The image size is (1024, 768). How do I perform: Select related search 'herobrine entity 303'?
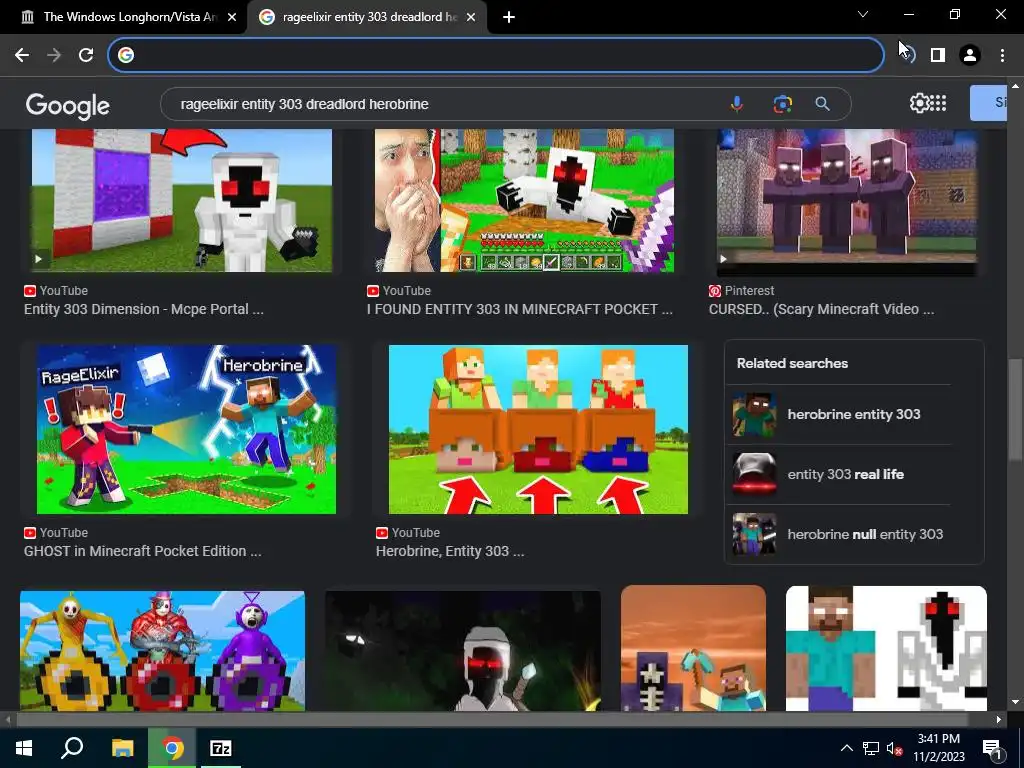(x=840, y=414)
